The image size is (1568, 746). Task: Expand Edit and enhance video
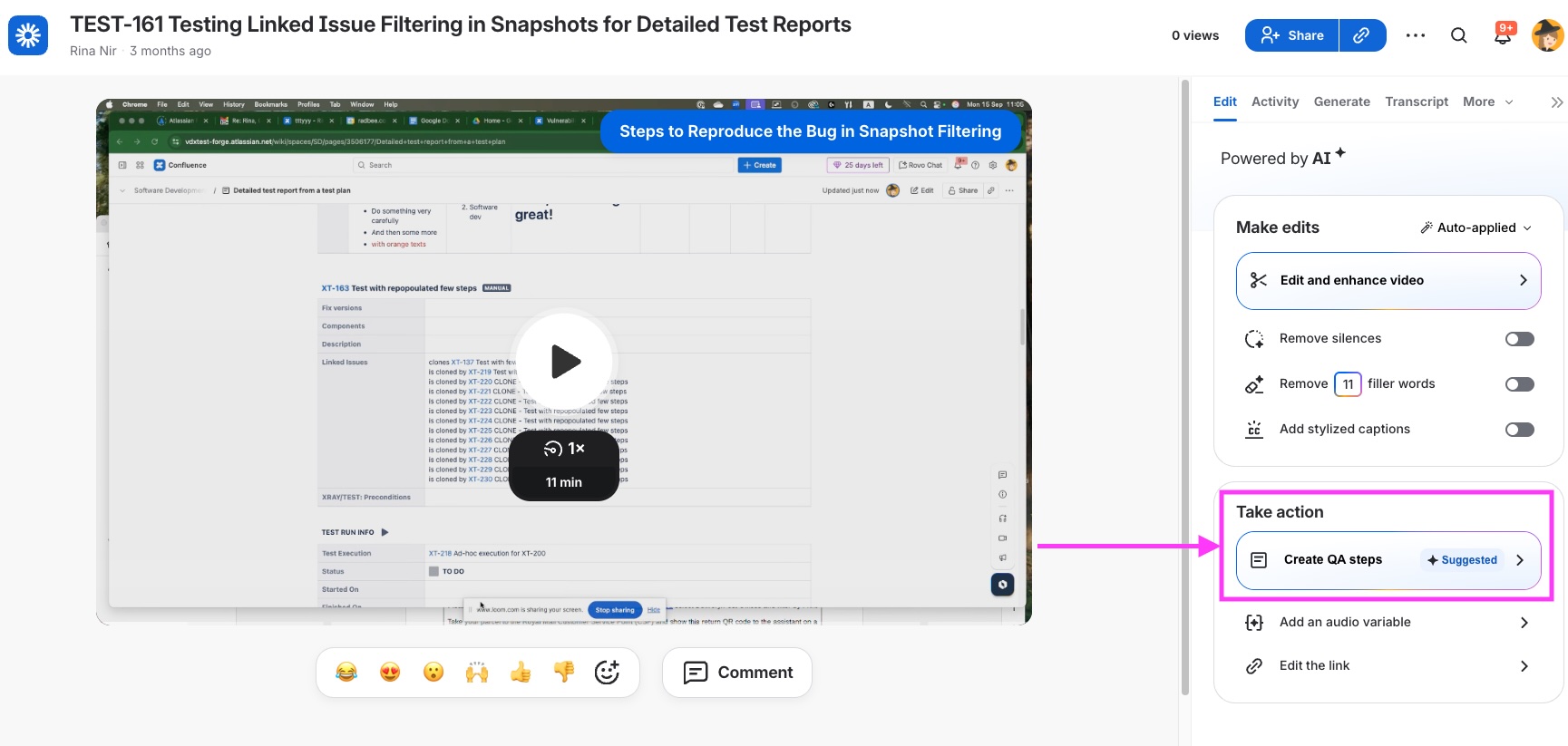pos(1388,281)
